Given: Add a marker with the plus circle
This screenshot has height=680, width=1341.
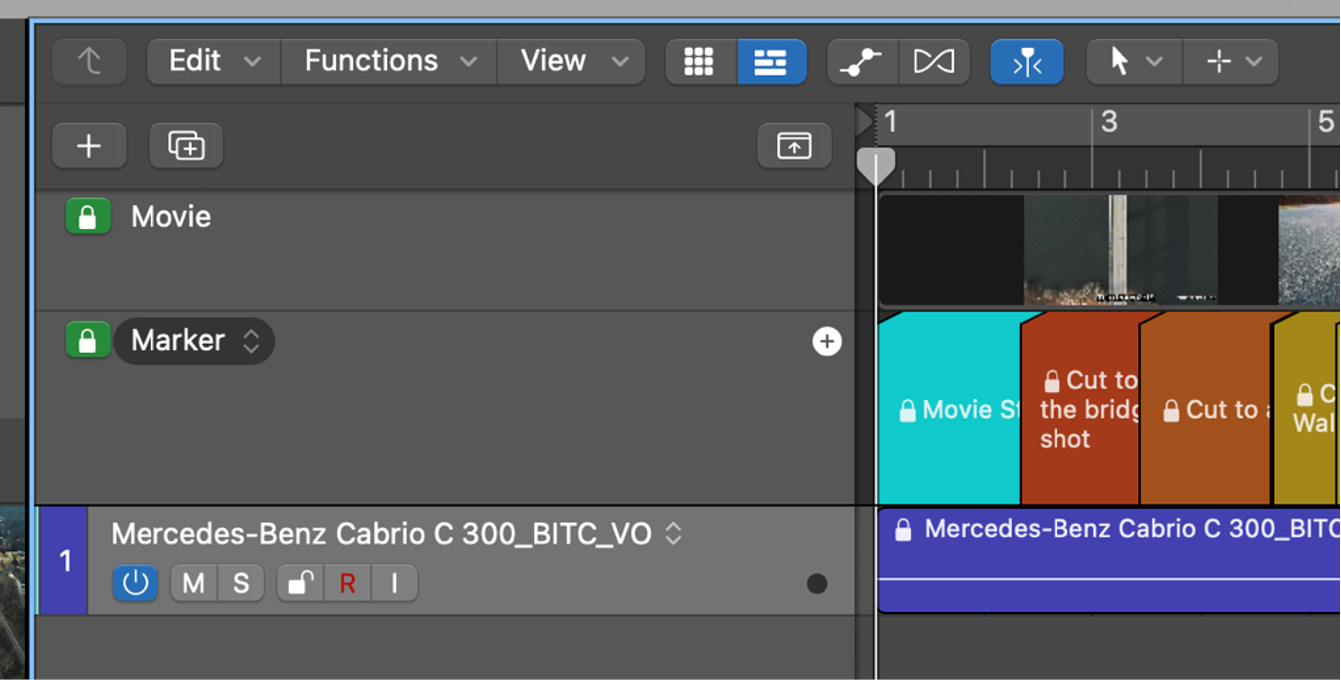Looking at the screenshot, I should point(826,342).
